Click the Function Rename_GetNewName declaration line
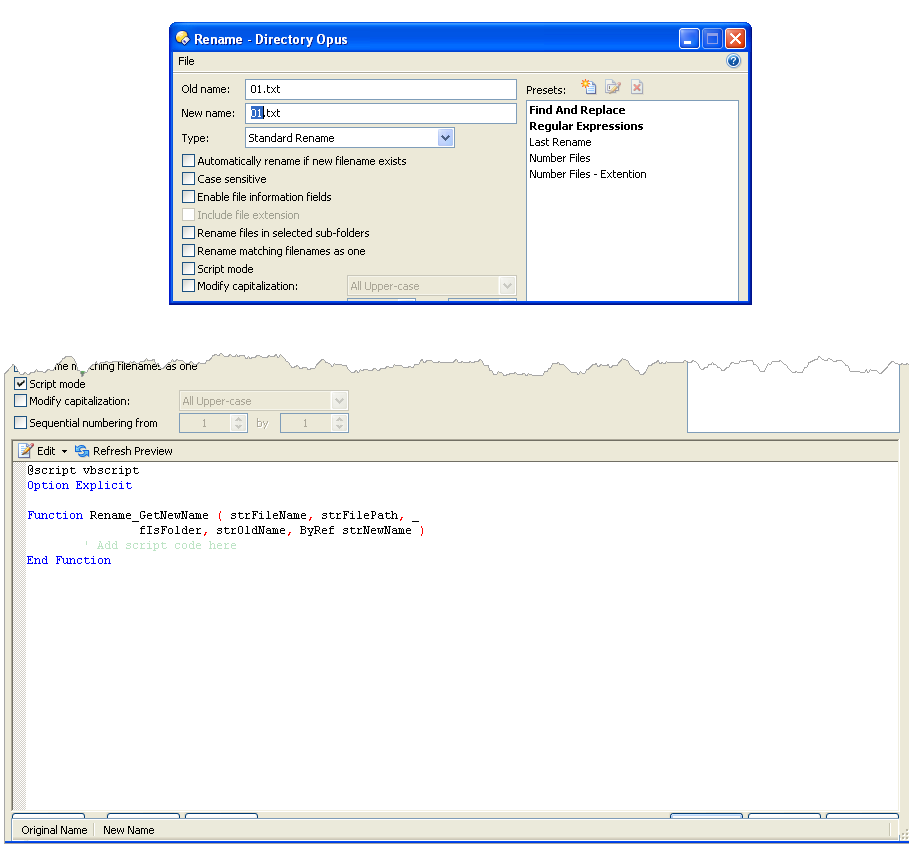The image size is (909, 852). pyautogui.click(x=223, y=515)
